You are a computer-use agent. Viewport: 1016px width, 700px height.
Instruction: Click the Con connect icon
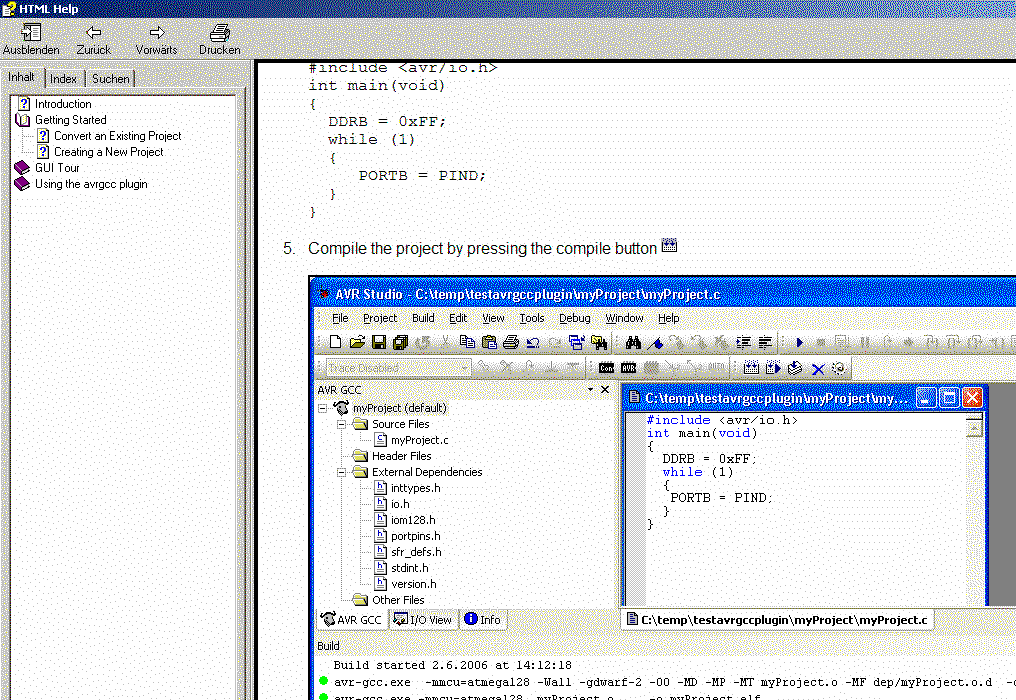606,368
